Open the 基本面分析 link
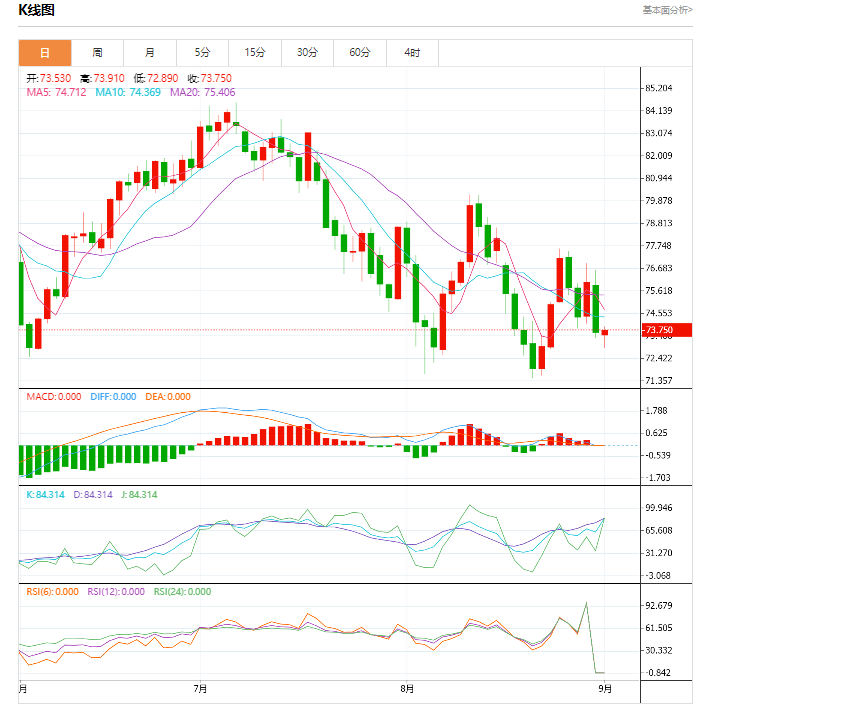 667,10
